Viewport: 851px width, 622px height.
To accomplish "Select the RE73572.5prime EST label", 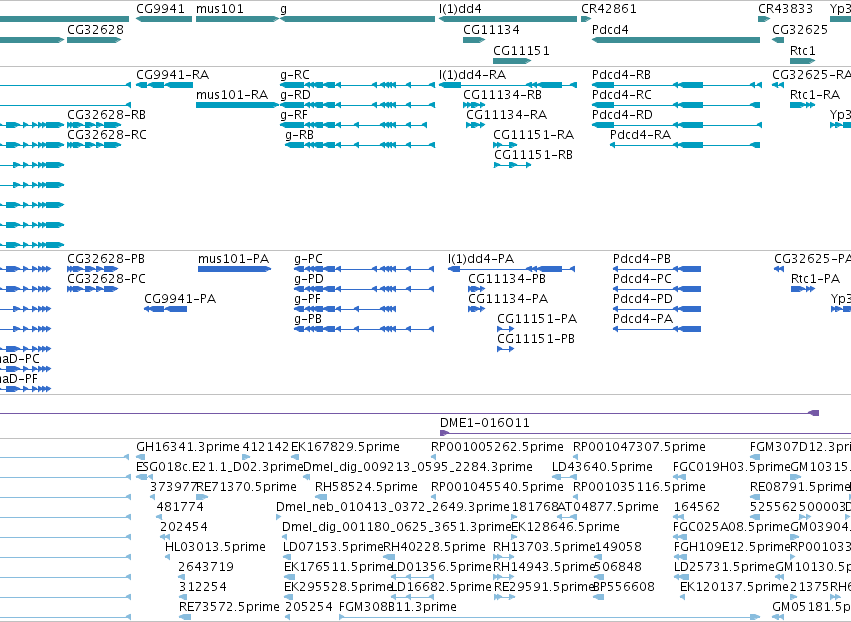I will (229, 606).
